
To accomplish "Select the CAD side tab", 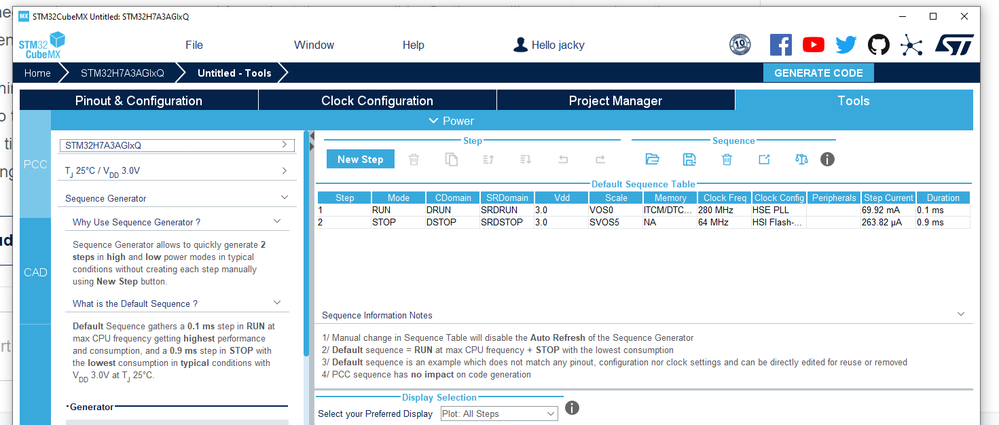I will [x=35, y=272].
